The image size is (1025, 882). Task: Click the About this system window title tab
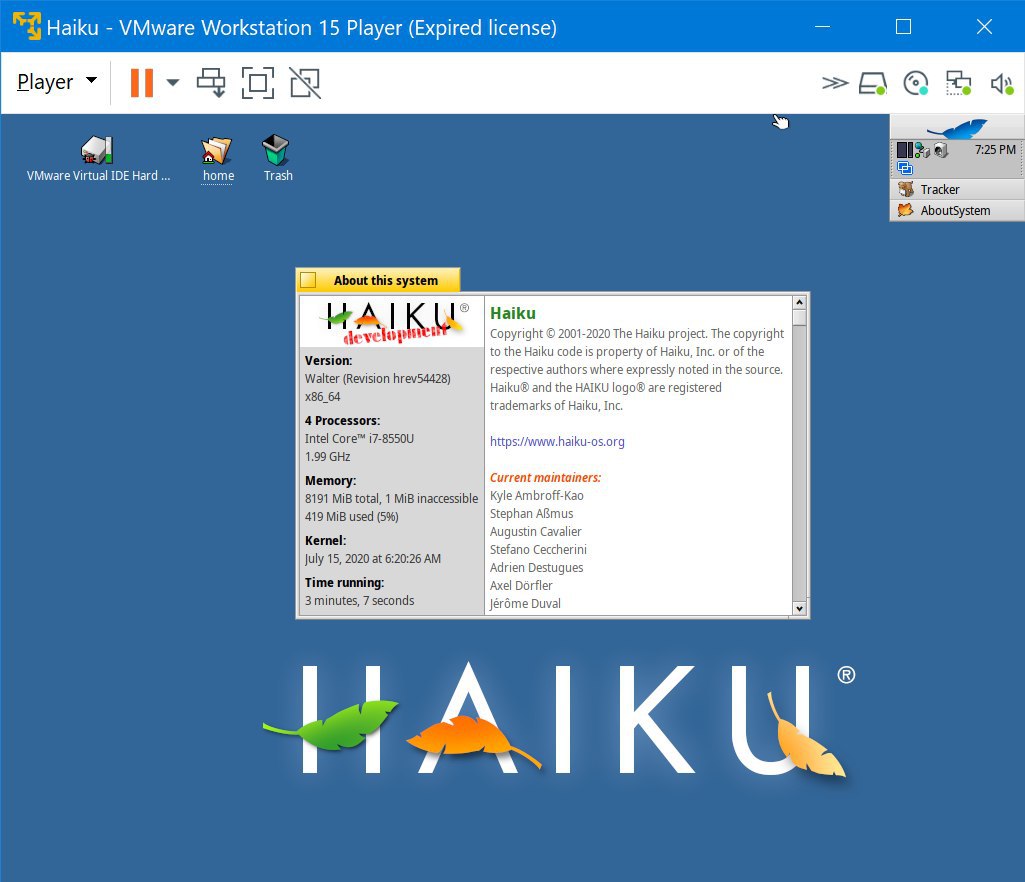[386, 280]
